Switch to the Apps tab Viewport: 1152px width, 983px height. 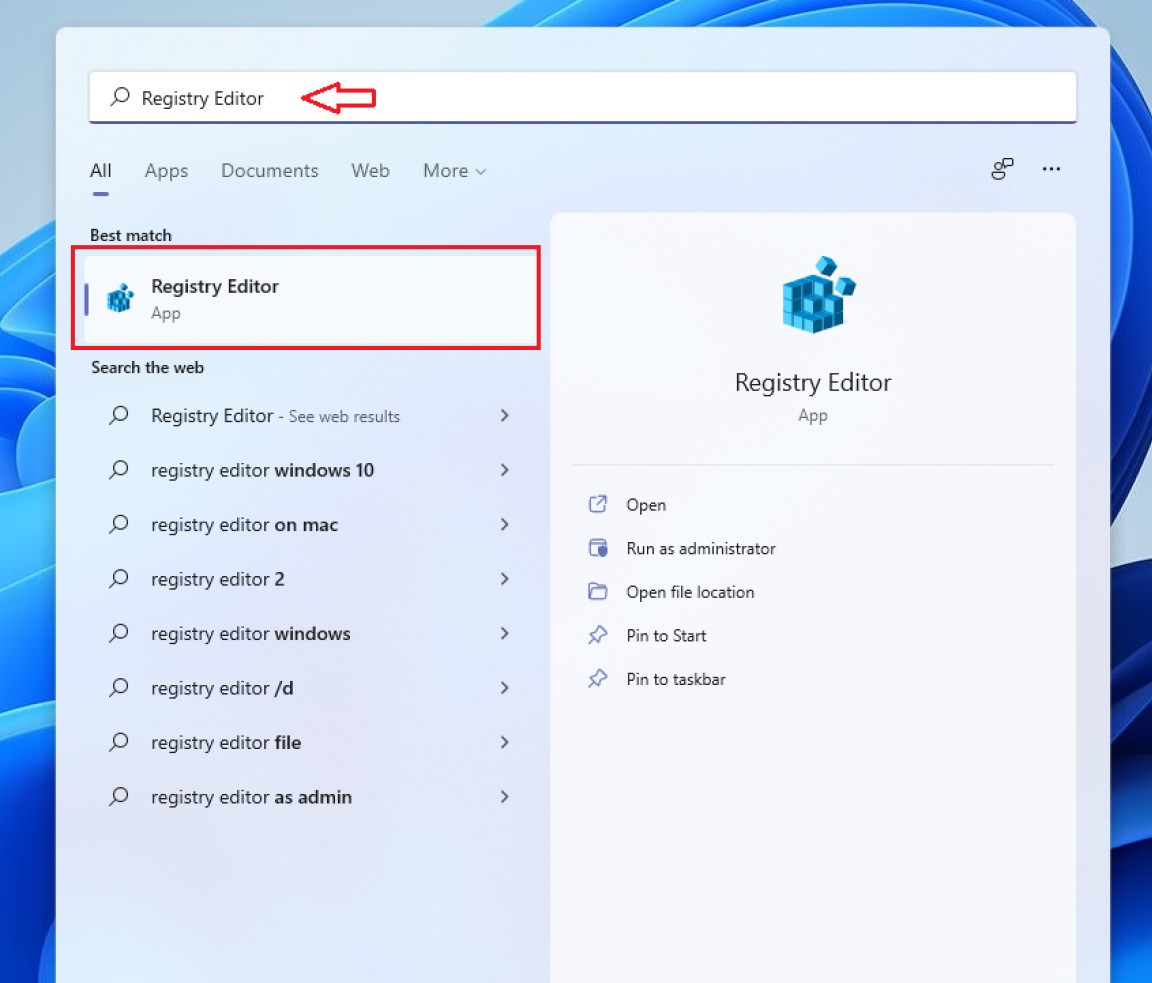point(166,171)
